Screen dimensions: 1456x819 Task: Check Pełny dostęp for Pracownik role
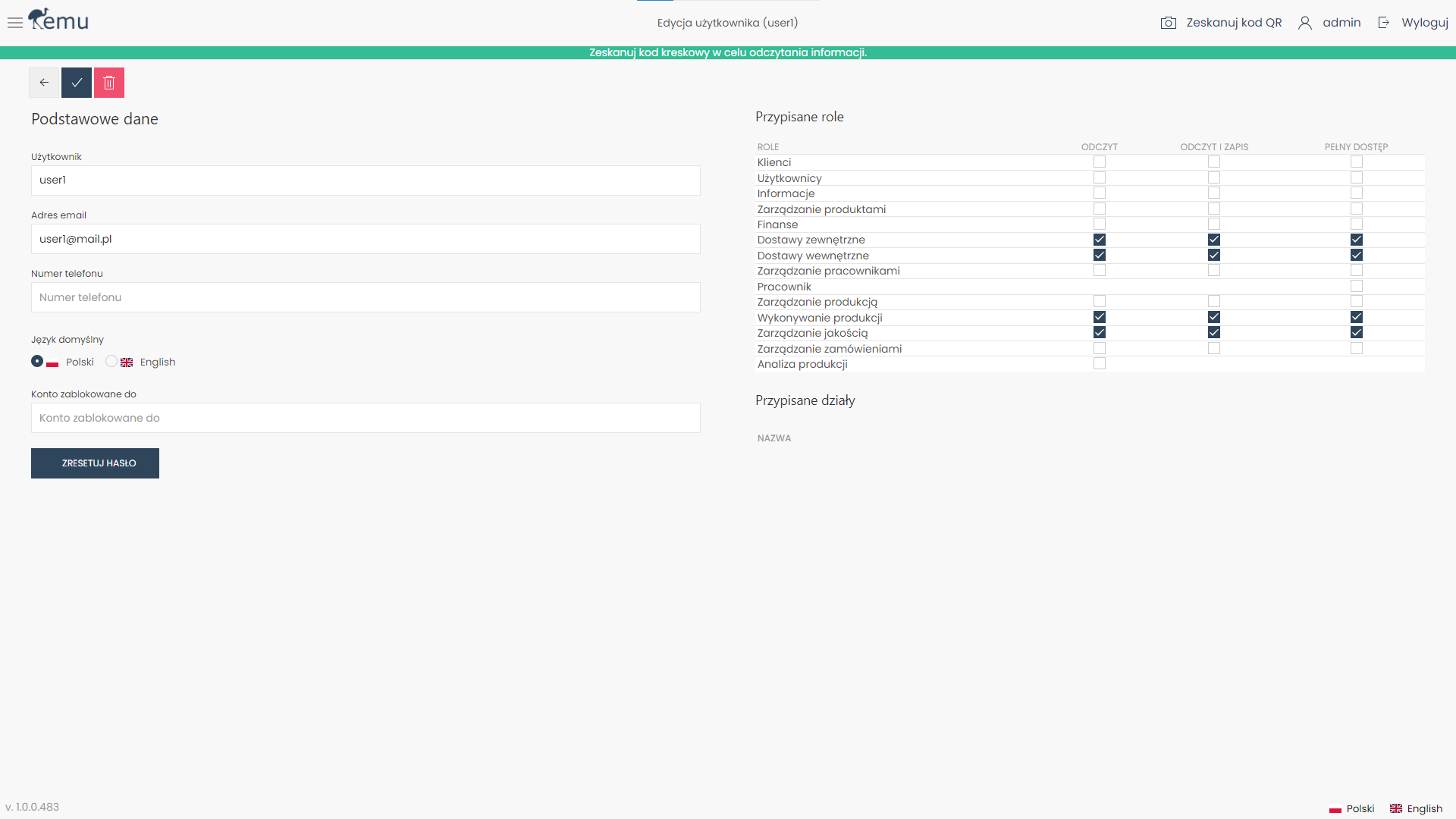point(1356,287)
